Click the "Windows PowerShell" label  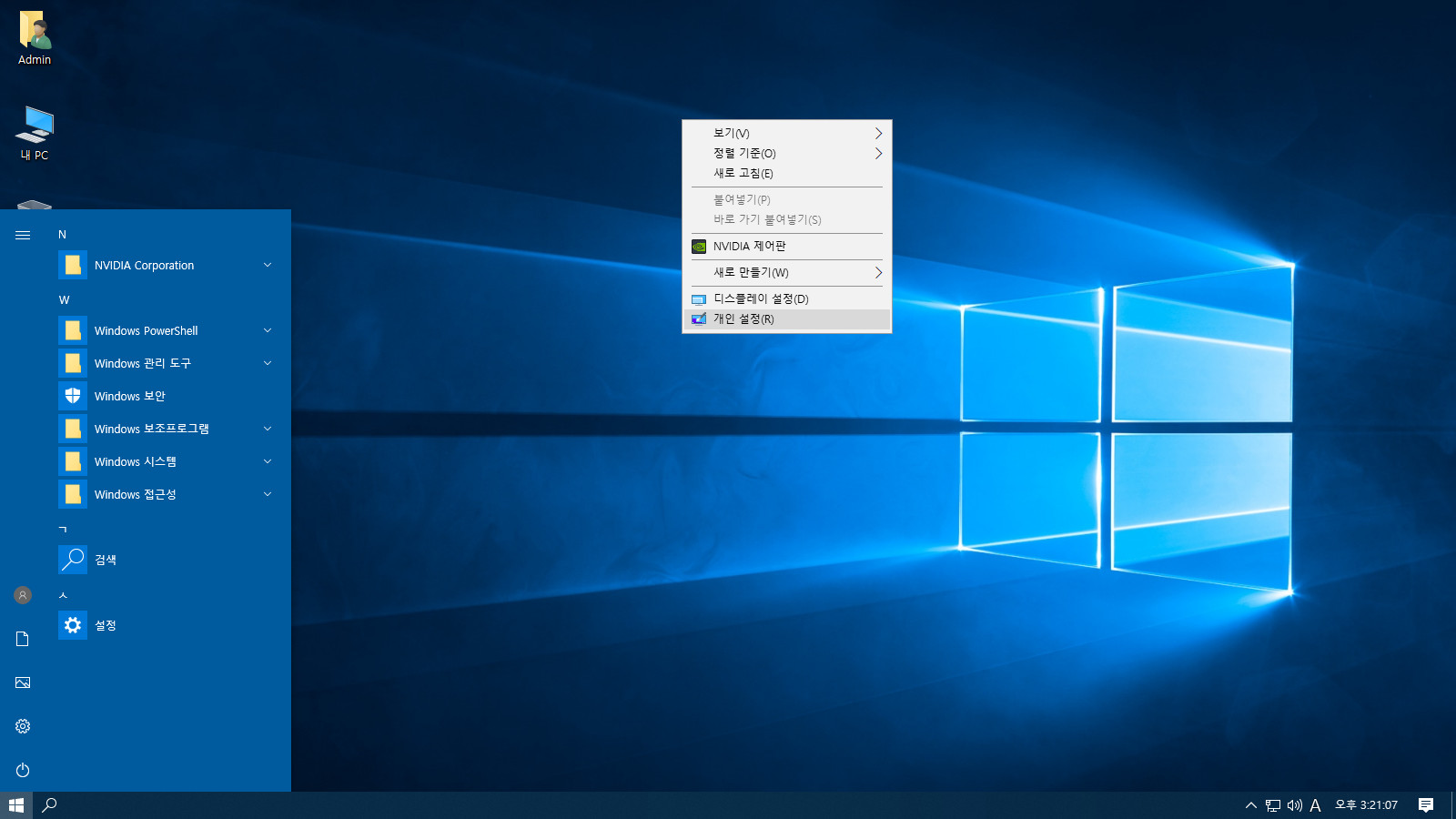tap(146, 330)
